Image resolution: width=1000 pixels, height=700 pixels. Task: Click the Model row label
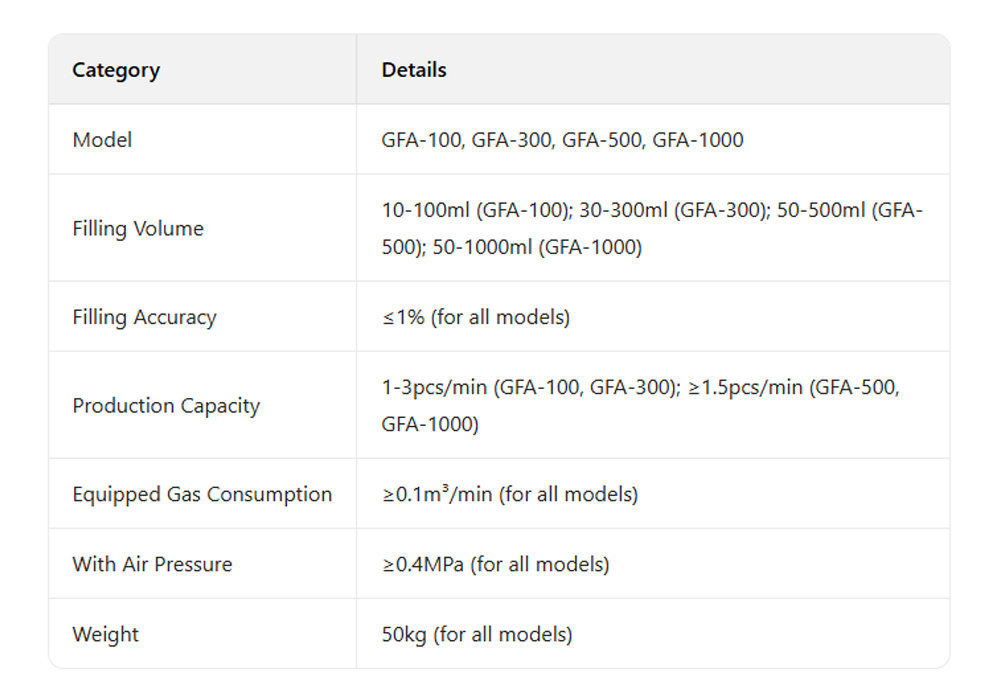click(x=102, y=140)
